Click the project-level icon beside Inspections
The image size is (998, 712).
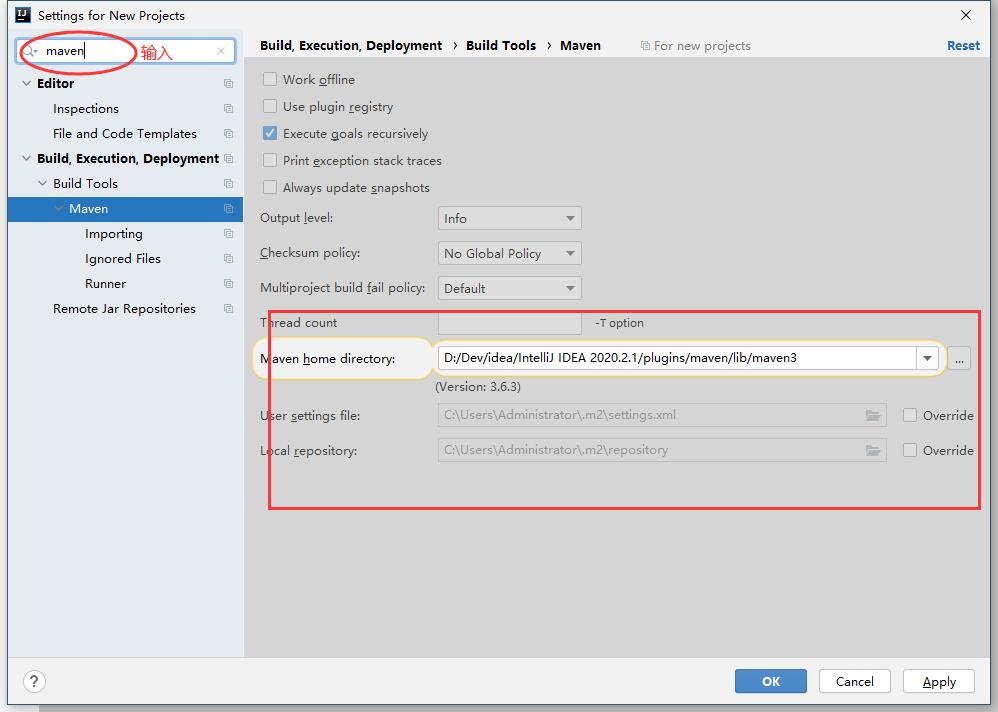click(x=228, y=109)
